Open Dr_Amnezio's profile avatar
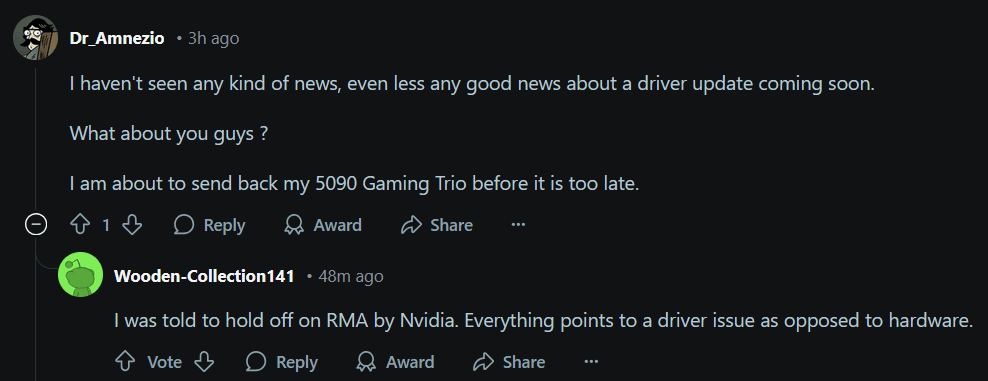Image resolution: width=988 pixels, height=381 pixels. 35,38
